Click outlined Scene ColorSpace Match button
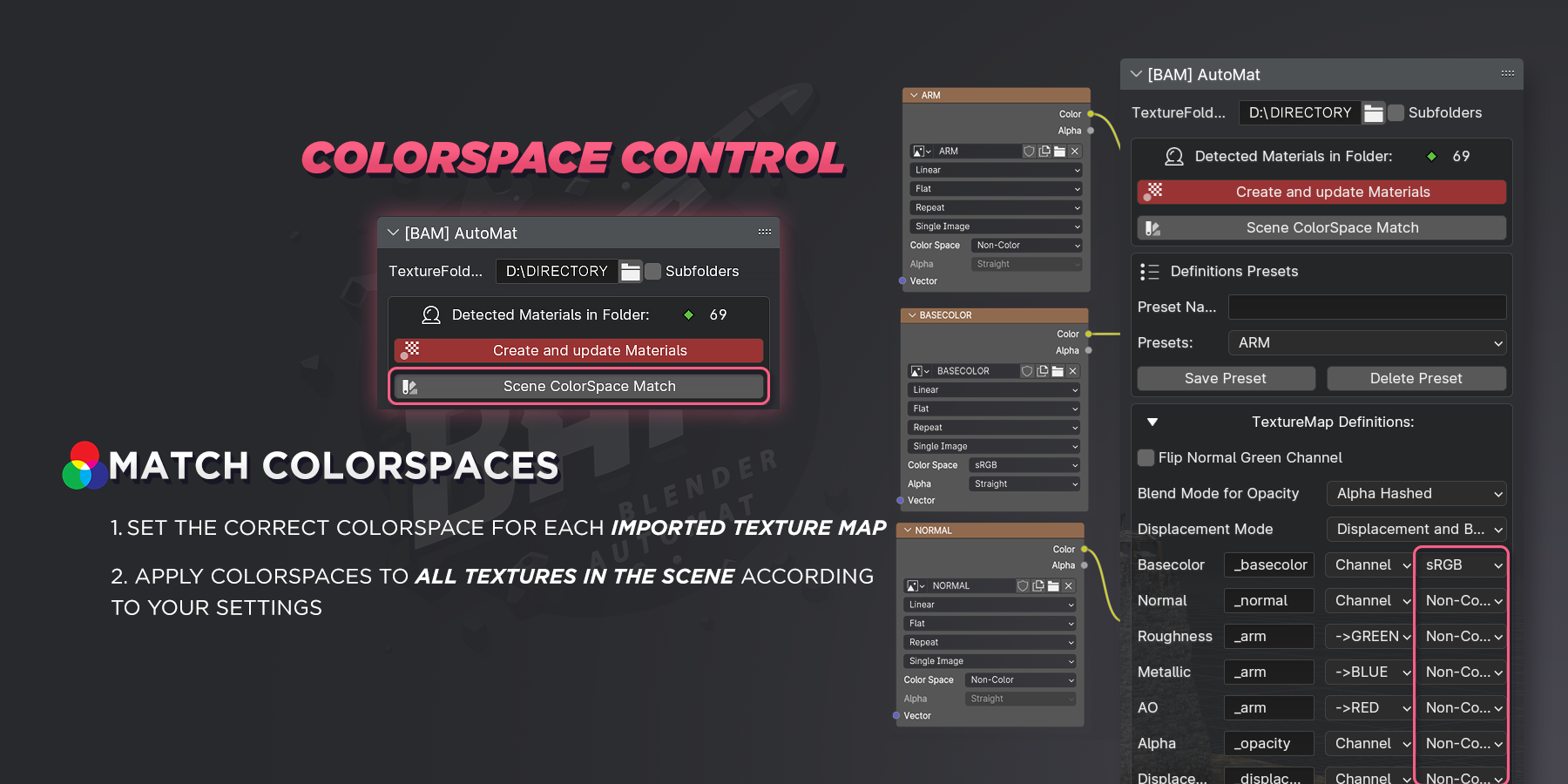This screenshot has height=784, width=1568. [579, 387]
